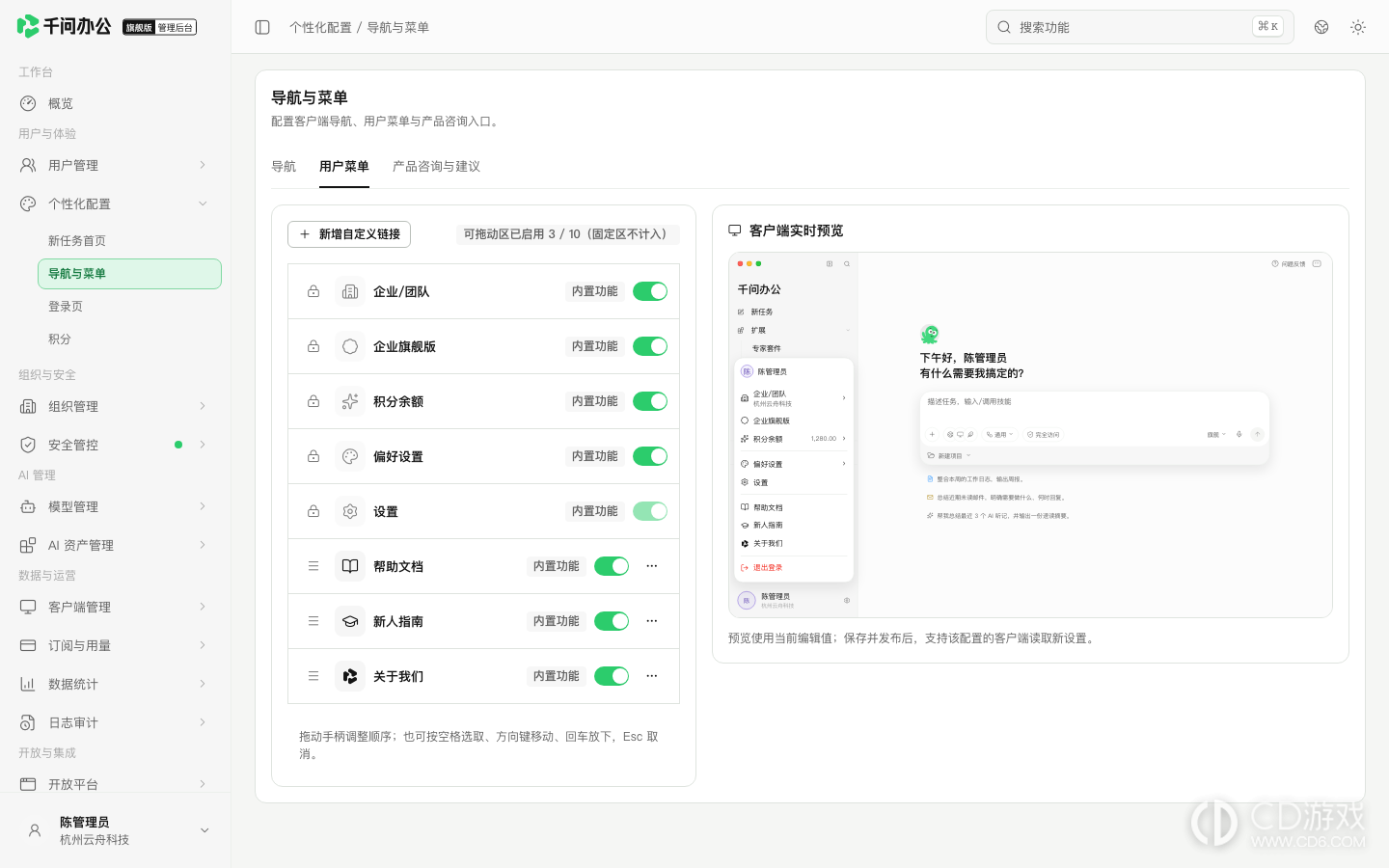Turn off the 关于我们 switch
1389x868 pixels.
coord(612,676)
